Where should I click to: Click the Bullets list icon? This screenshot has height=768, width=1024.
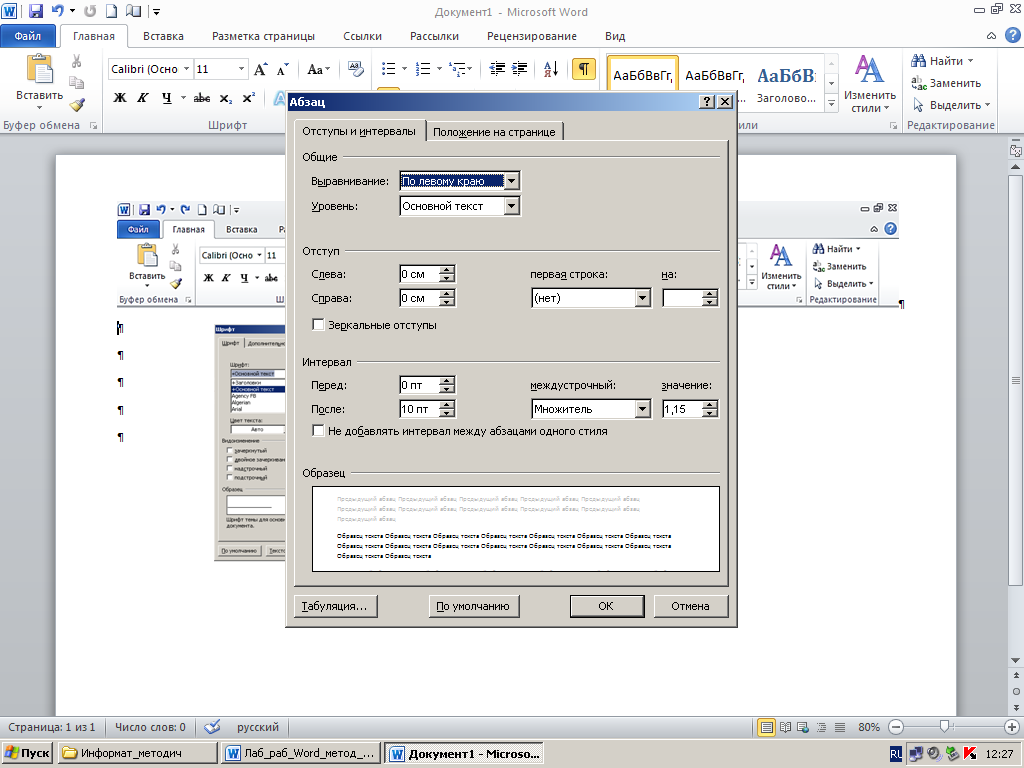coord(389,69)
